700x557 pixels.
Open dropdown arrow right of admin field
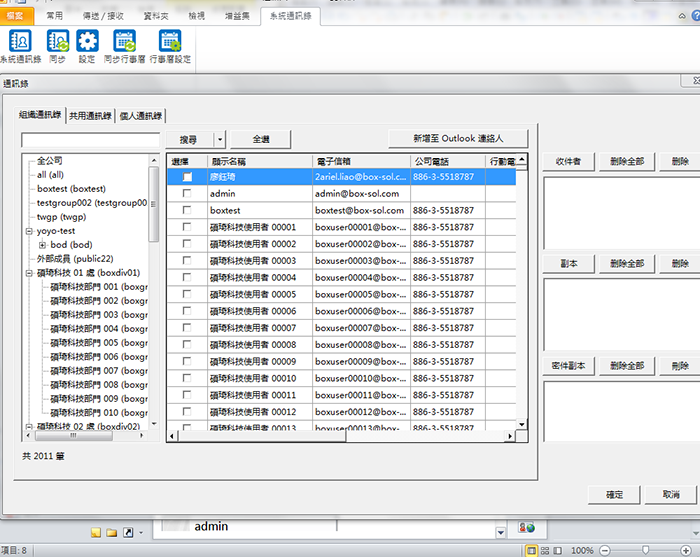(x=500, y=532)
